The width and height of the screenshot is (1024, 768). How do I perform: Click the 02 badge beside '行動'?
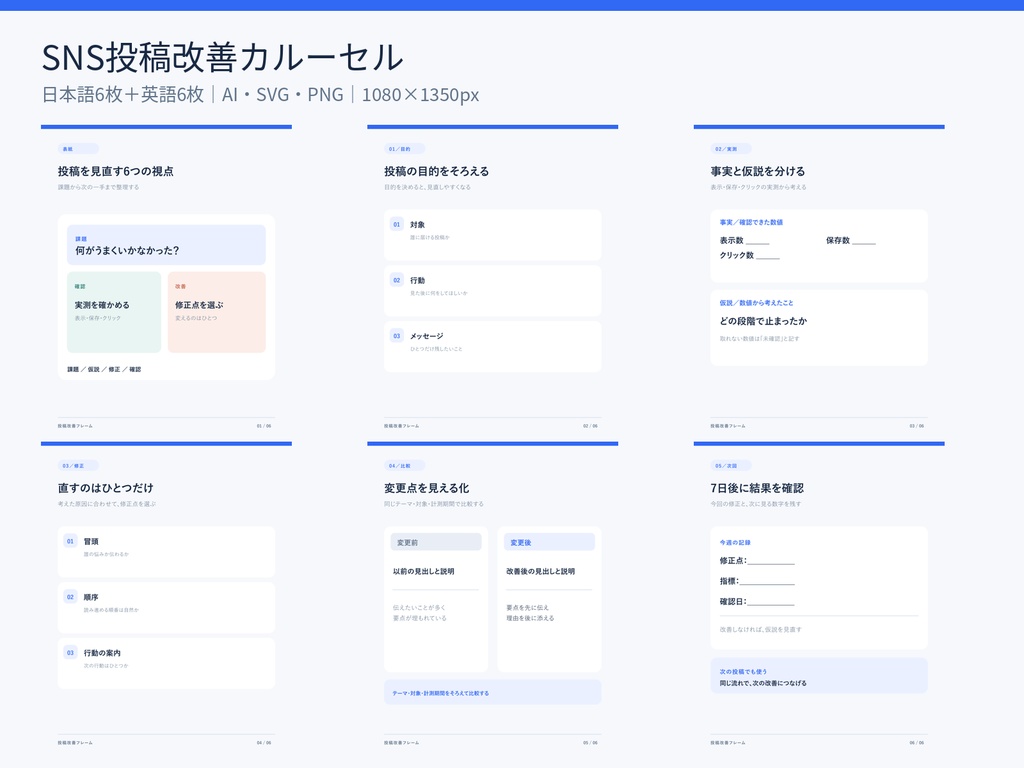pyautogui.click(x=396, y=280)
